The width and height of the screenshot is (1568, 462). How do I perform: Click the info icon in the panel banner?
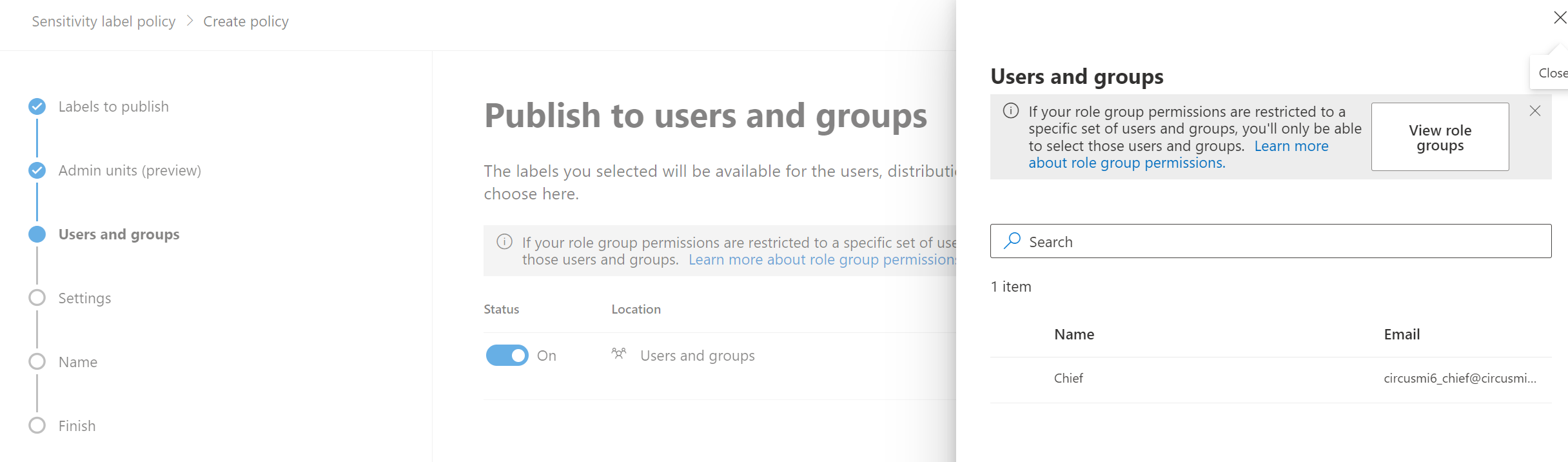coord(1011,111)
